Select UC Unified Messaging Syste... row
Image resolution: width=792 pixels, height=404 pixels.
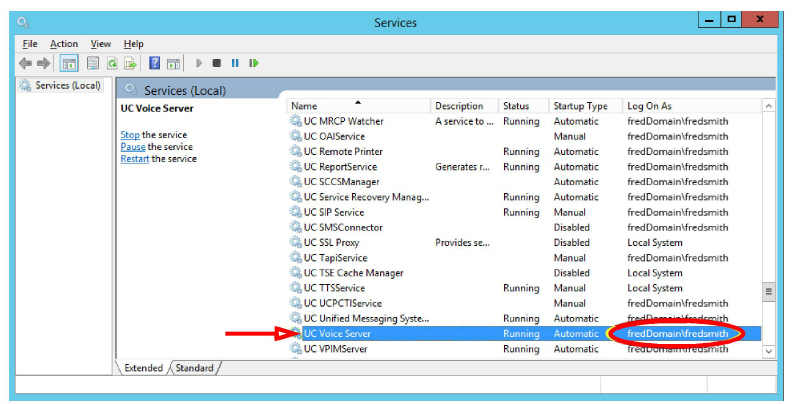[524, 318]
